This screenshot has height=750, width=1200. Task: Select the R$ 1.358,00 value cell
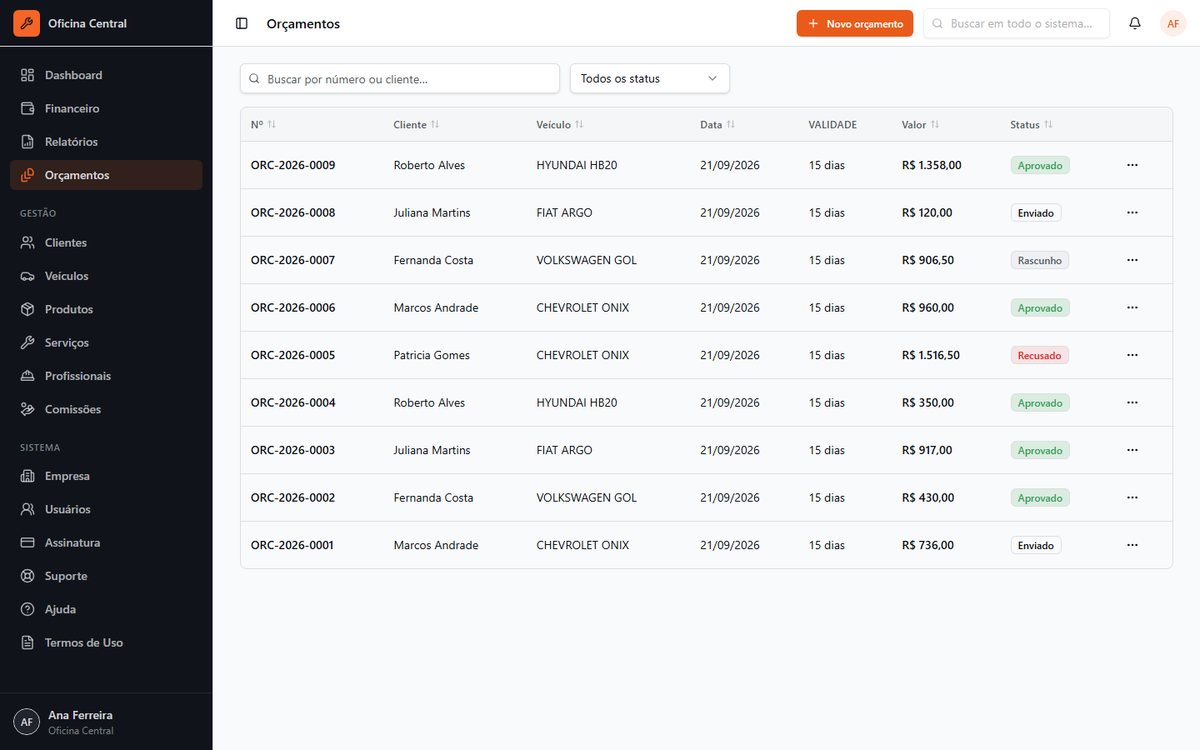pyautogui.click(x=931, y=165)
